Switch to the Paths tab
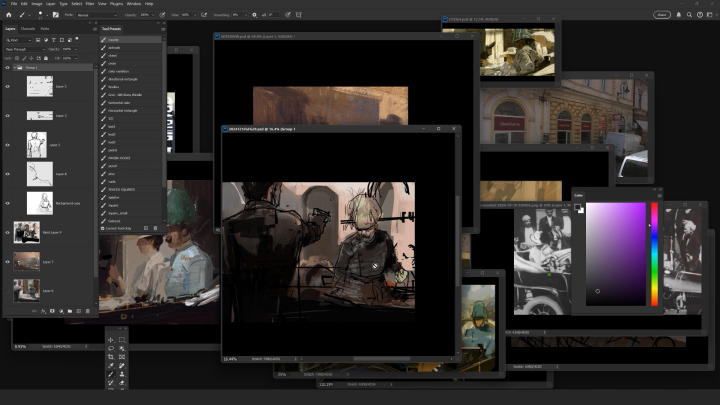The image size is (720, 405). click(45, 29)
